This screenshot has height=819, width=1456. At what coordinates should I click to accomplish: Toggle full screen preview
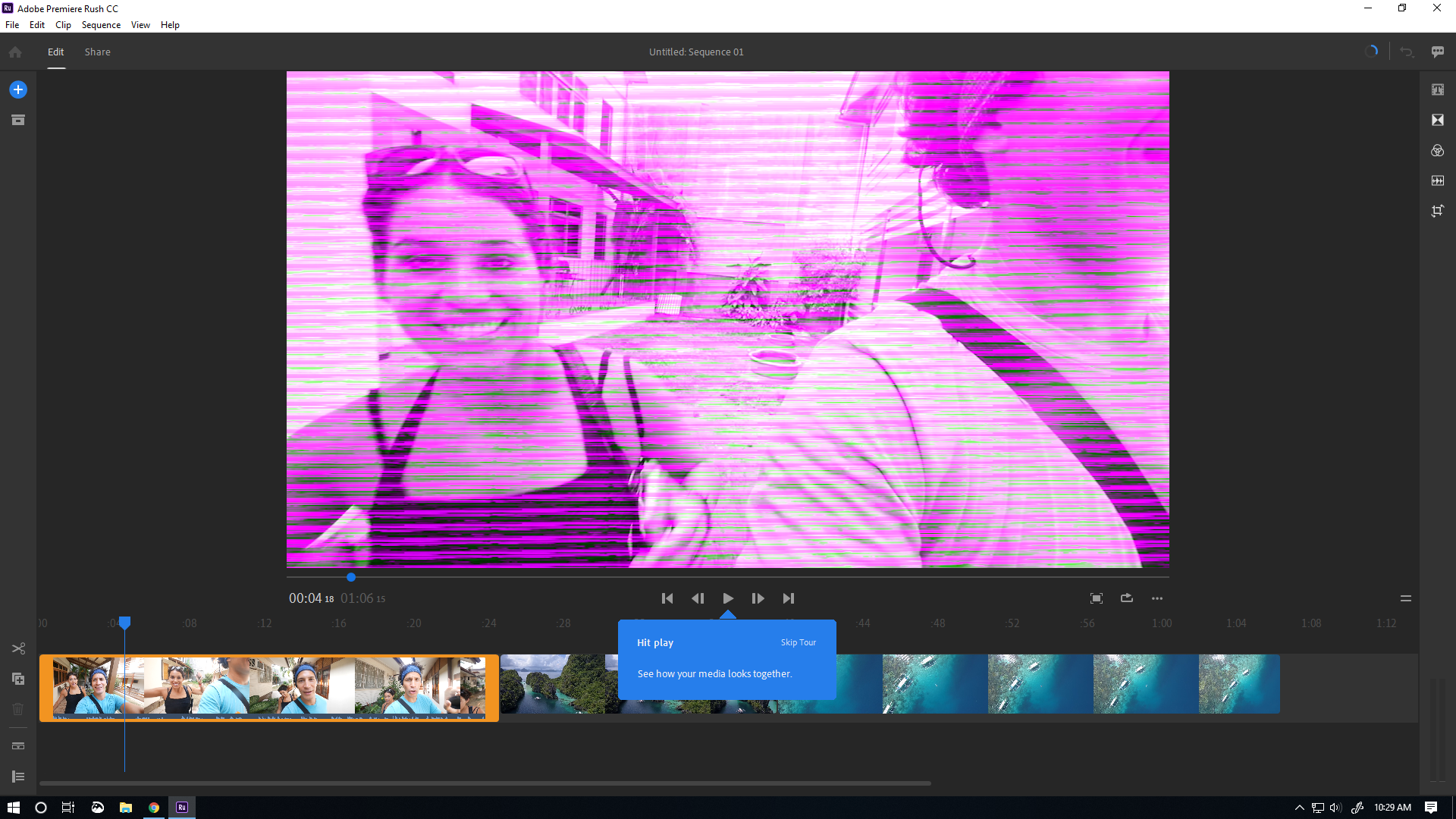[x=1097, y=598]
